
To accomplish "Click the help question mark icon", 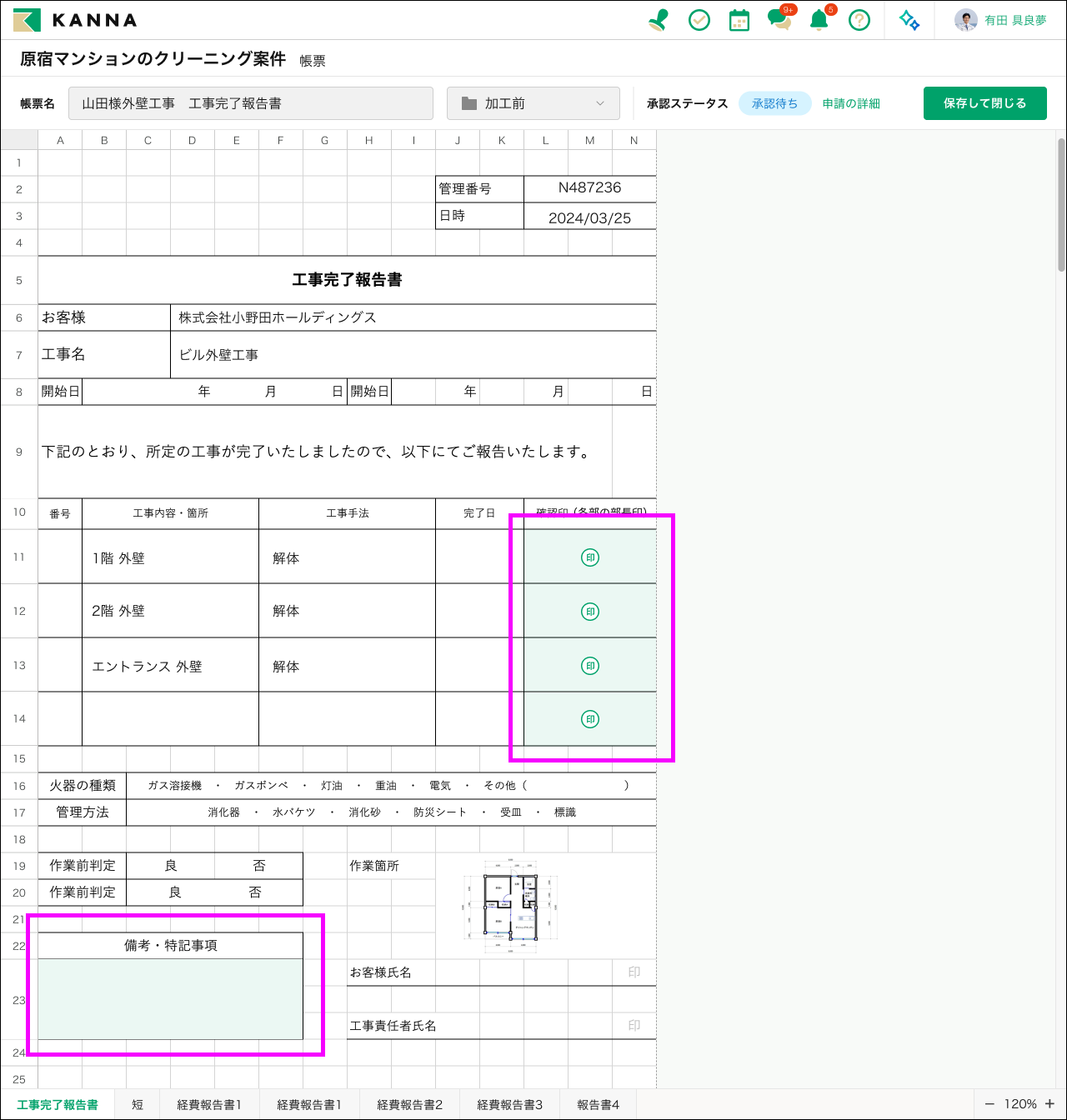I will click(859, 20).
